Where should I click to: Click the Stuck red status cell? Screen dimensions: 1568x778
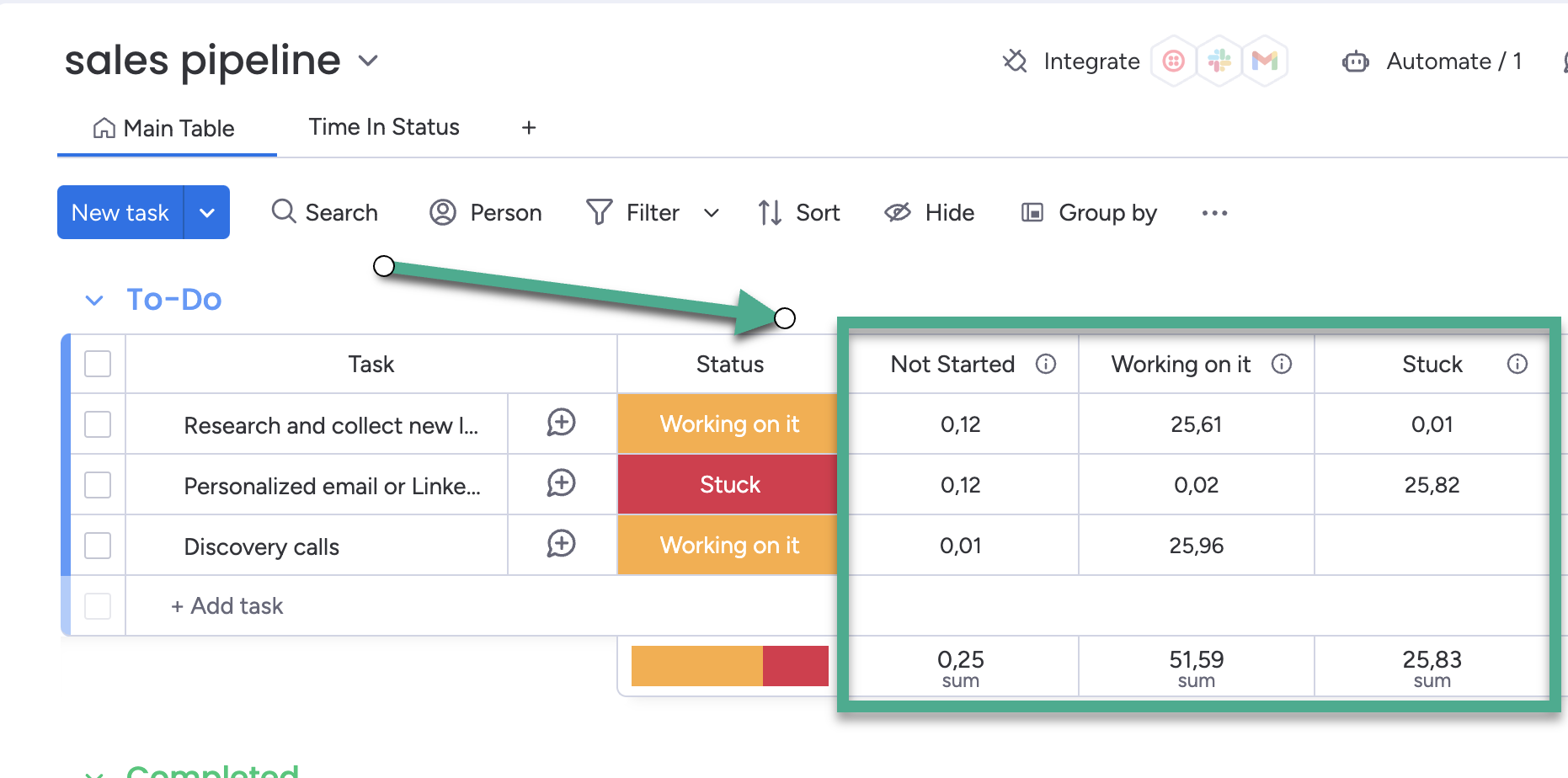729,485
